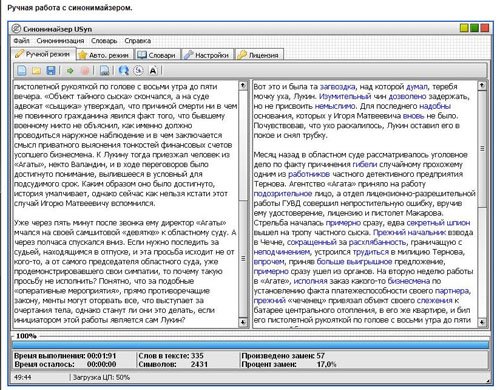Click the green maximize window button

pos(474,28)
